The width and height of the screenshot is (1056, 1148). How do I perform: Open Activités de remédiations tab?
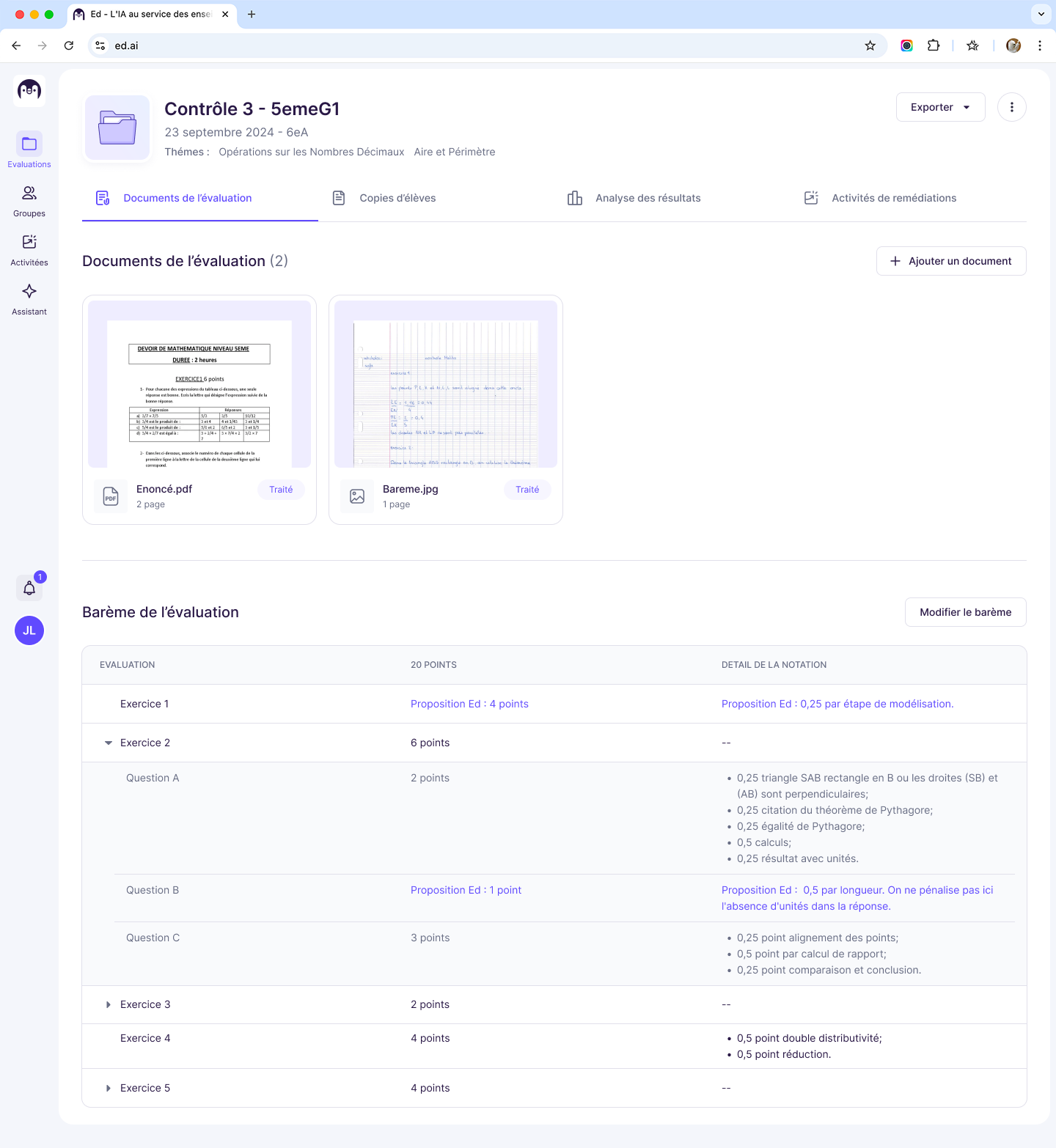click(893, 198)
